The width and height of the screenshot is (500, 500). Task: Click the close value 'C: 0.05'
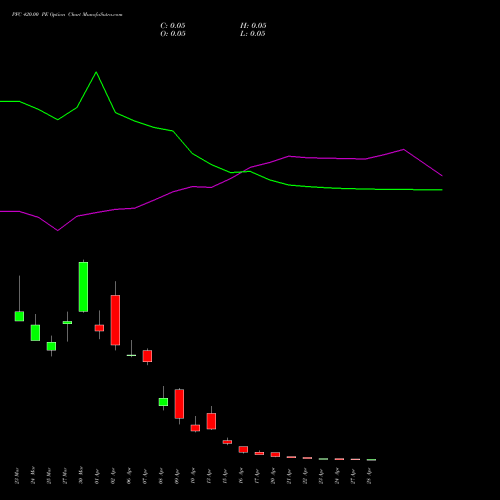point(173,26)
